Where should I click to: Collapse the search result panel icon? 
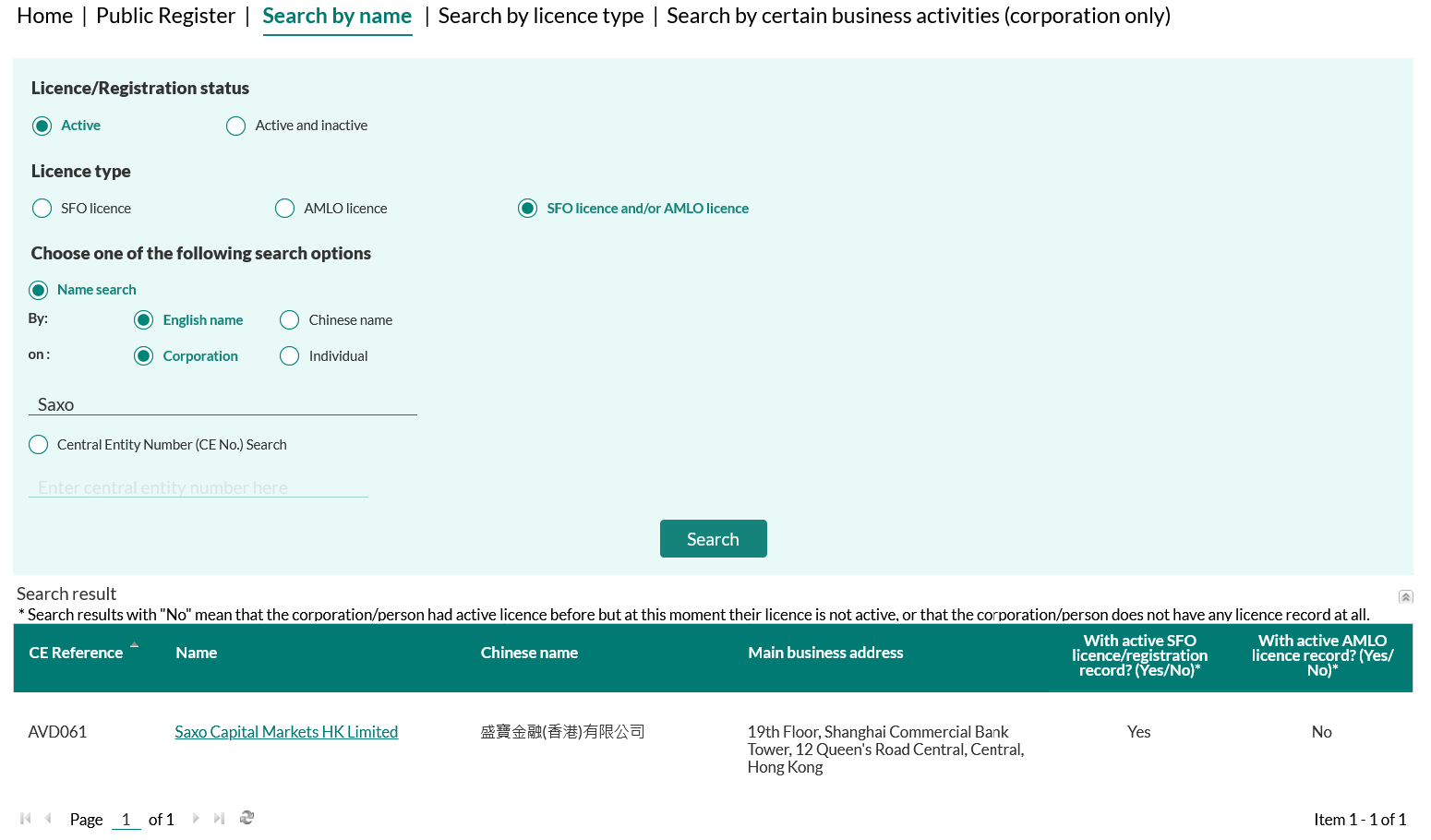(1405, 597)
